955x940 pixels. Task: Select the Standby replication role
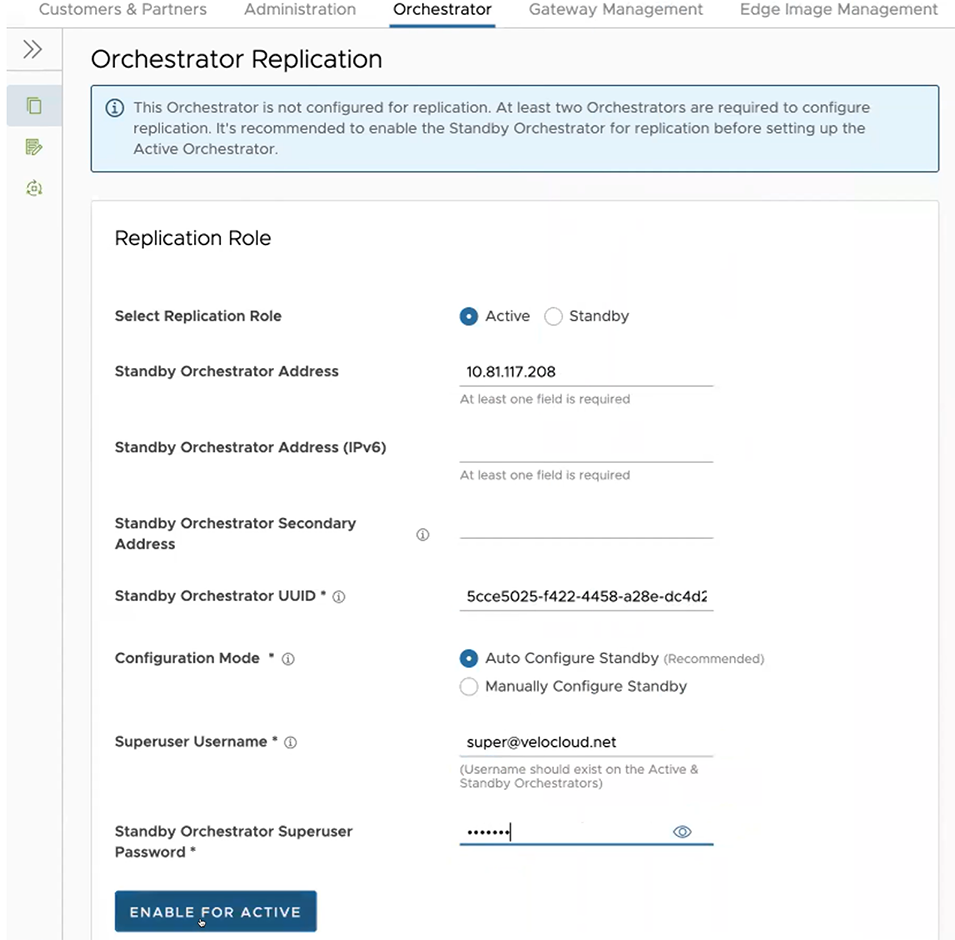click(x=553, y=316)
